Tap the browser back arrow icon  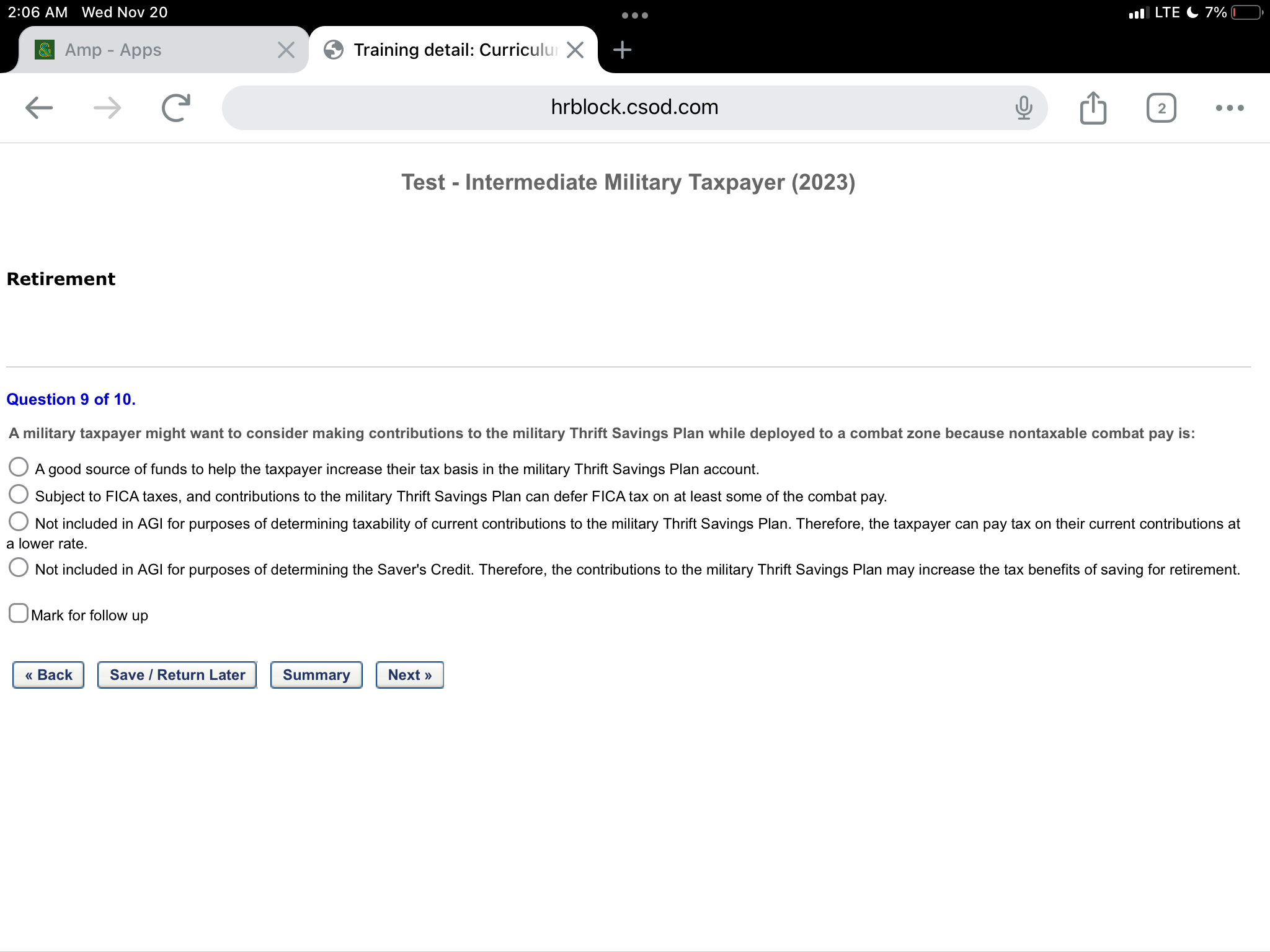(x=39, y=108)
